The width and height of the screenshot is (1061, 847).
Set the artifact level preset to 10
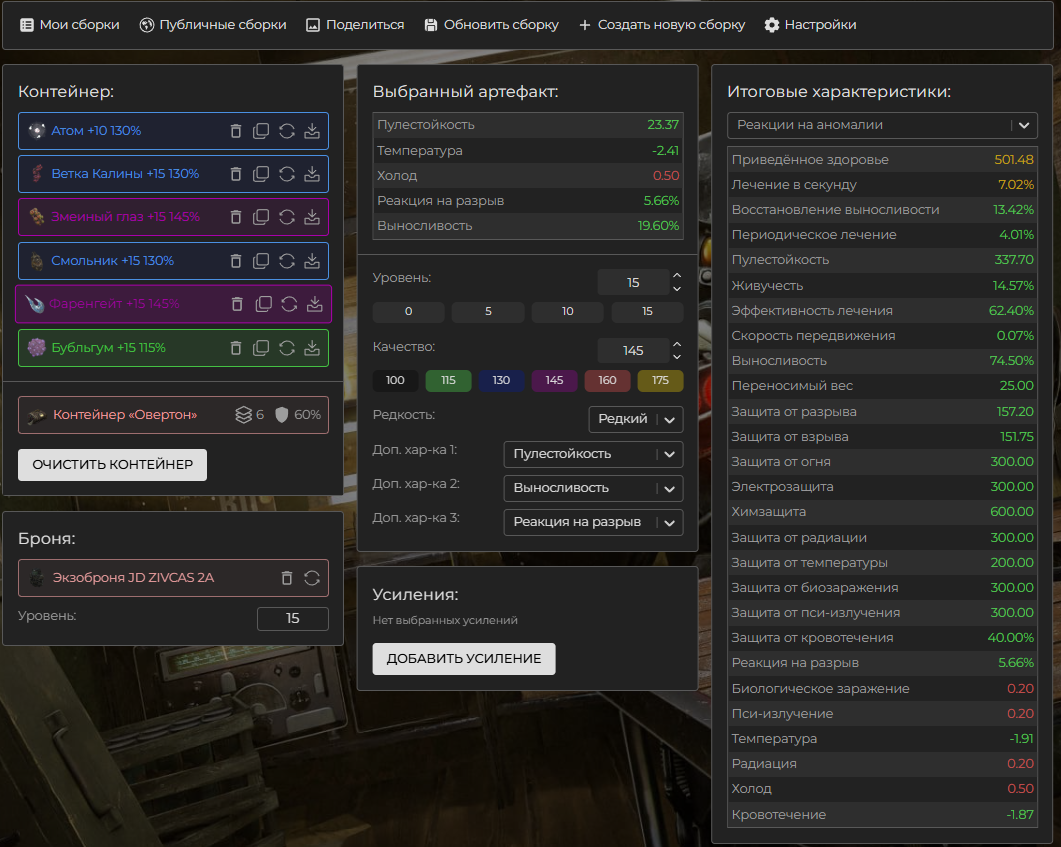point(567,311)
